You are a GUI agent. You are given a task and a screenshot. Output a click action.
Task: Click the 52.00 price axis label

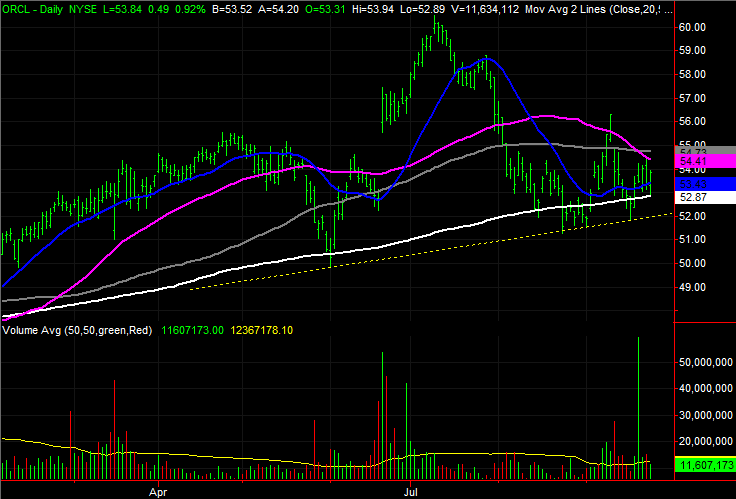[x=692, y=216]
